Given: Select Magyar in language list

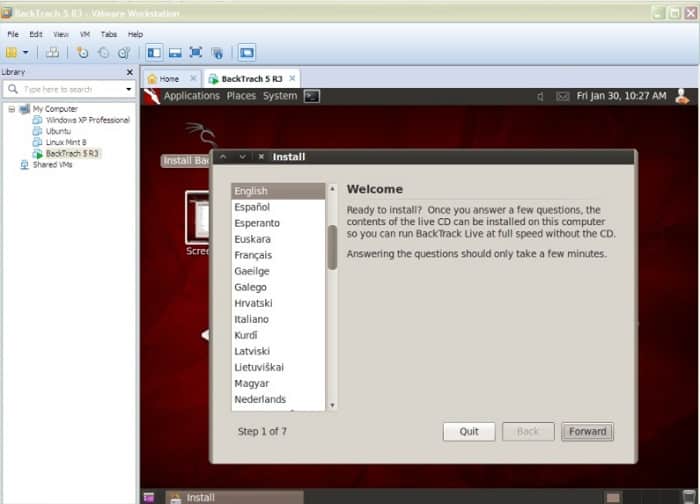Looking at the screenshot, I should tap(279, 383).
